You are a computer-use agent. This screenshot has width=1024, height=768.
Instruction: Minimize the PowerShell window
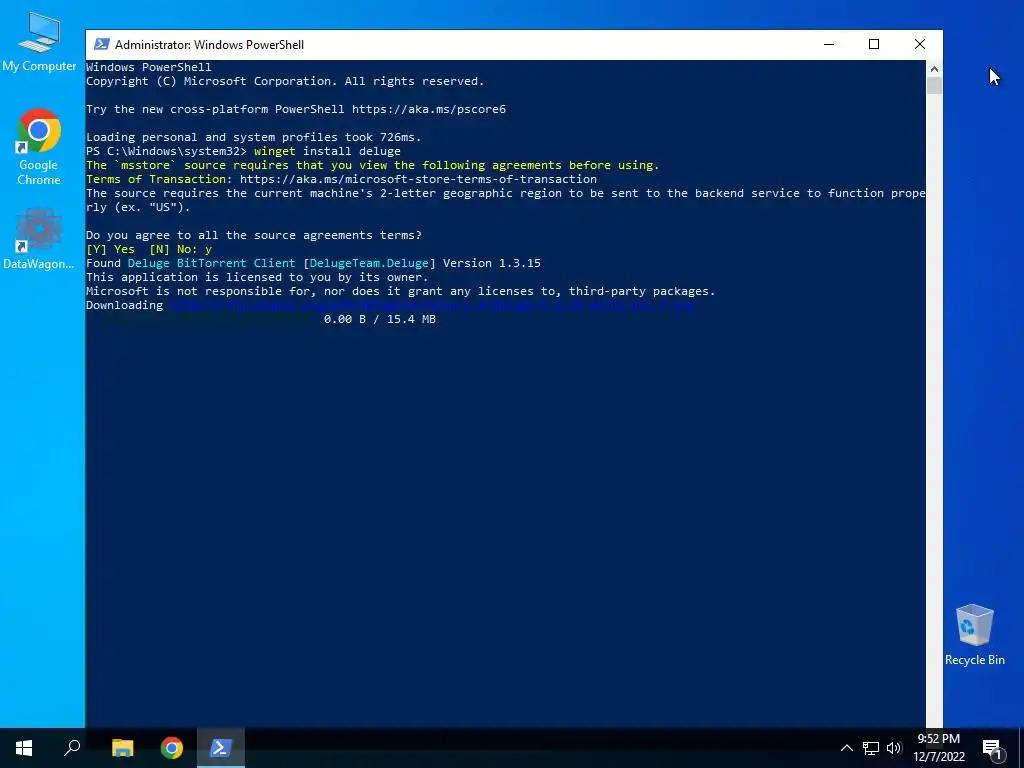(x=829, y=44)
